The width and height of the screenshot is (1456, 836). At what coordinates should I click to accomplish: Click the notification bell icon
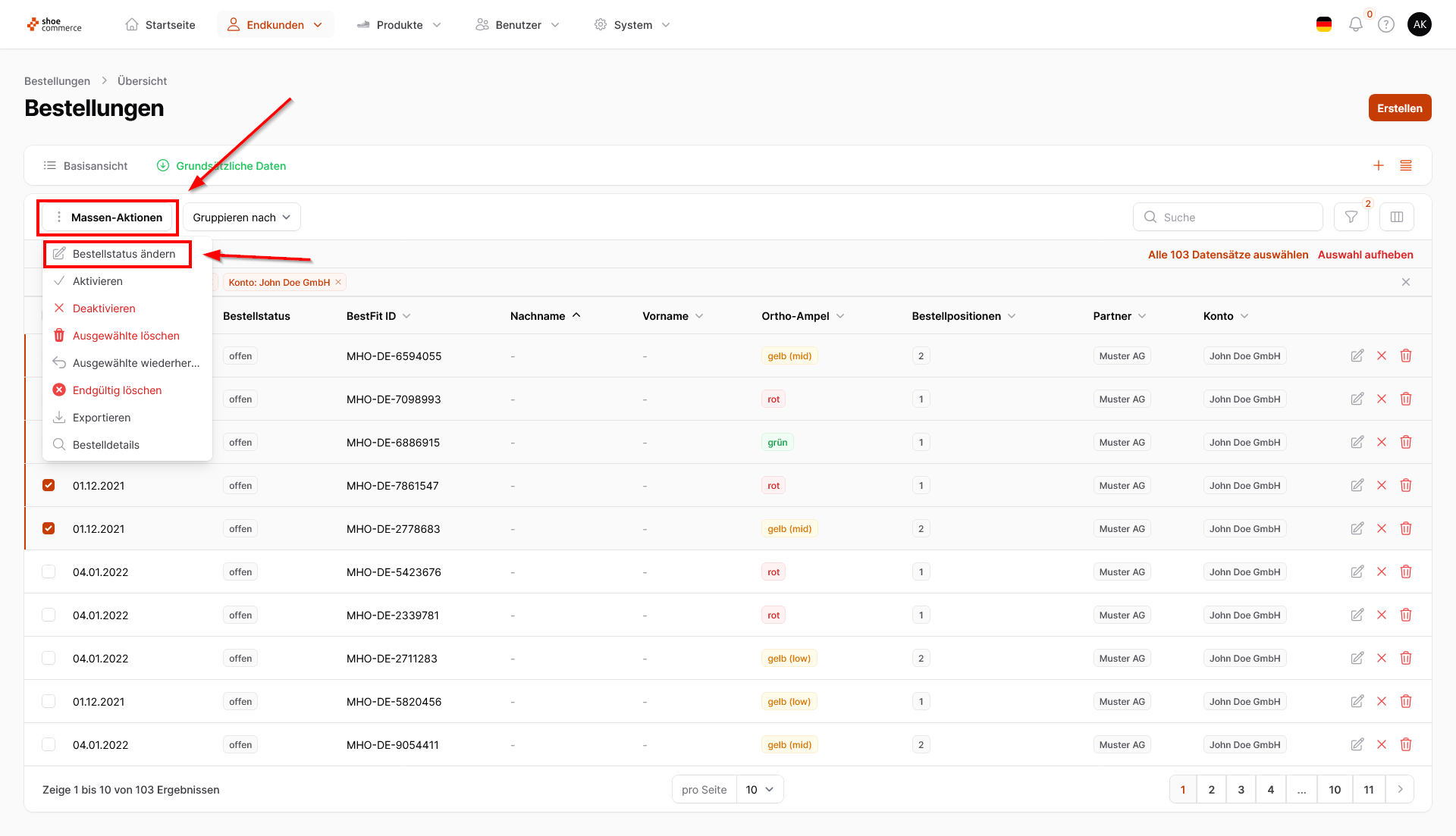1355,25
